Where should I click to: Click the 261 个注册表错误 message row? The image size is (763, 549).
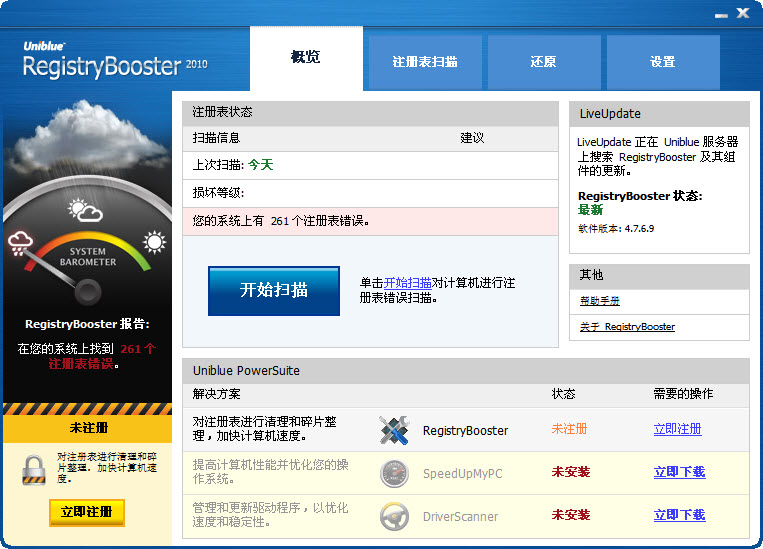pos(370,221)
